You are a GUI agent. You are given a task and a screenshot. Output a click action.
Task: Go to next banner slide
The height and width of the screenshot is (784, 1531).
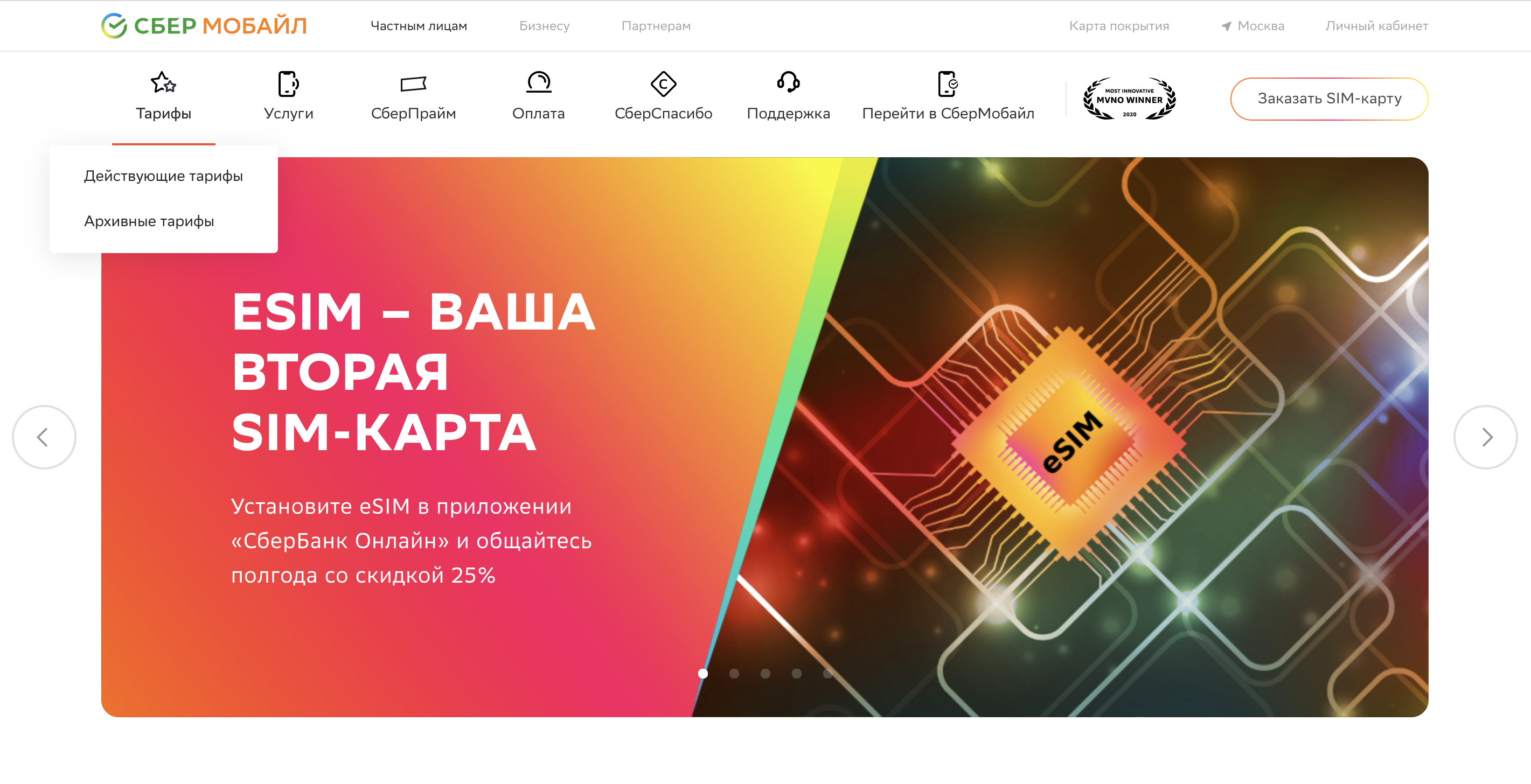coord(1486,437)
